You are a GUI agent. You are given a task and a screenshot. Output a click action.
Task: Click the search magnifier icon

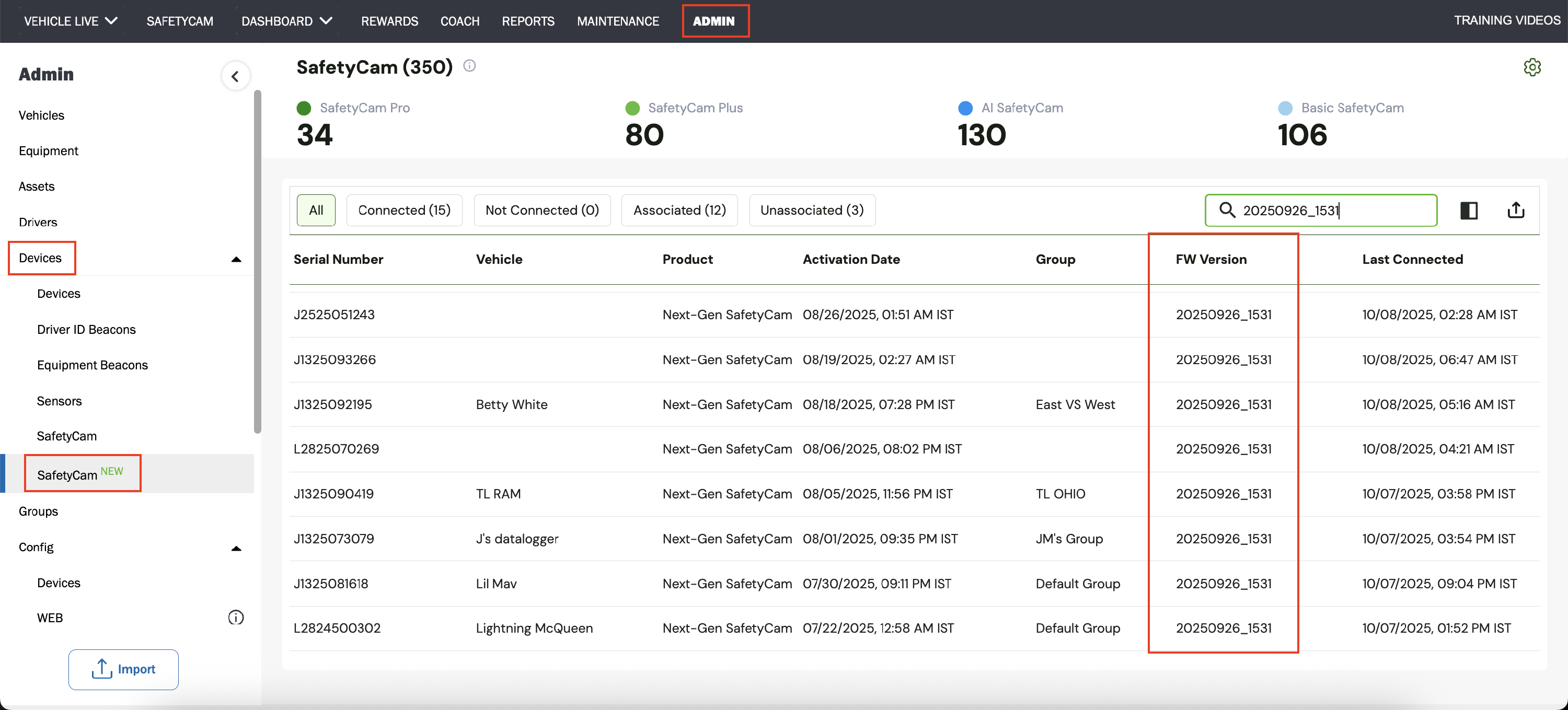click(x=1227, y=211)
